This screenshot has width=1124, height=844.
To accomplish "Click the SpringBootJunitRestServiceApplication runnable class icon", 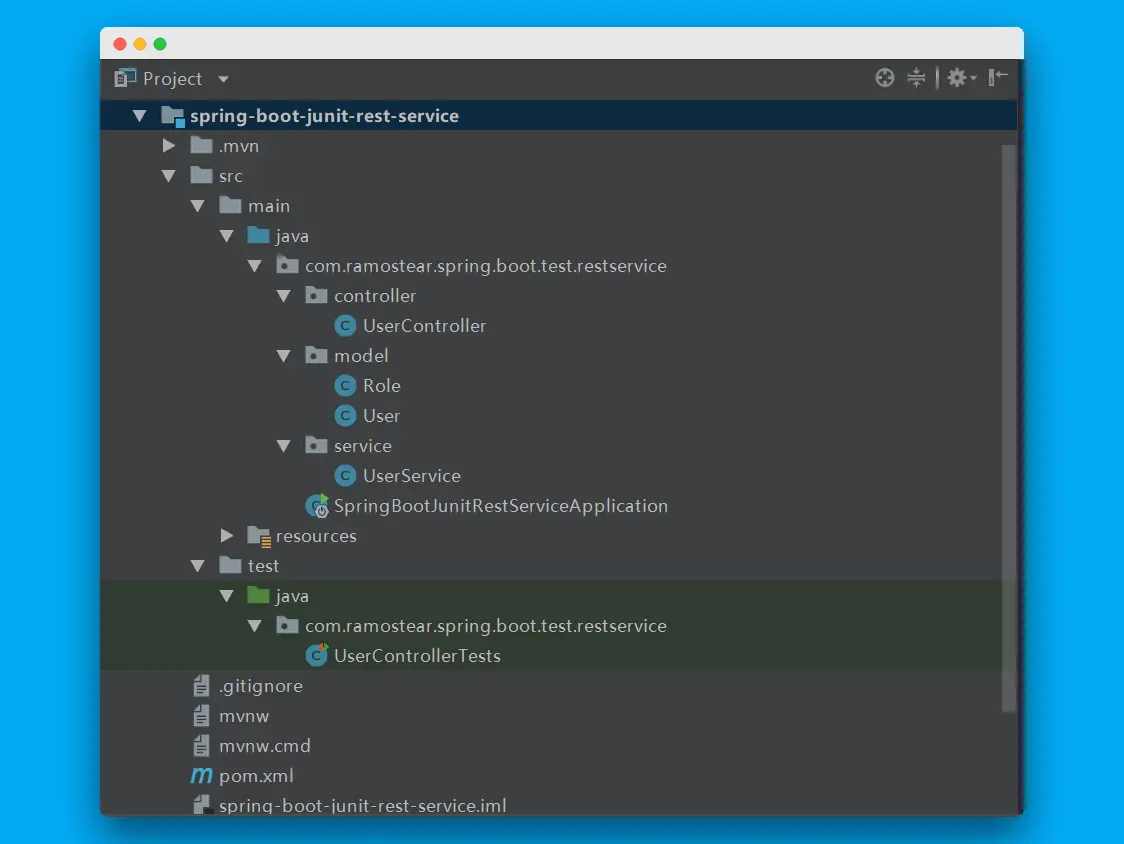I will click(317, 506).
